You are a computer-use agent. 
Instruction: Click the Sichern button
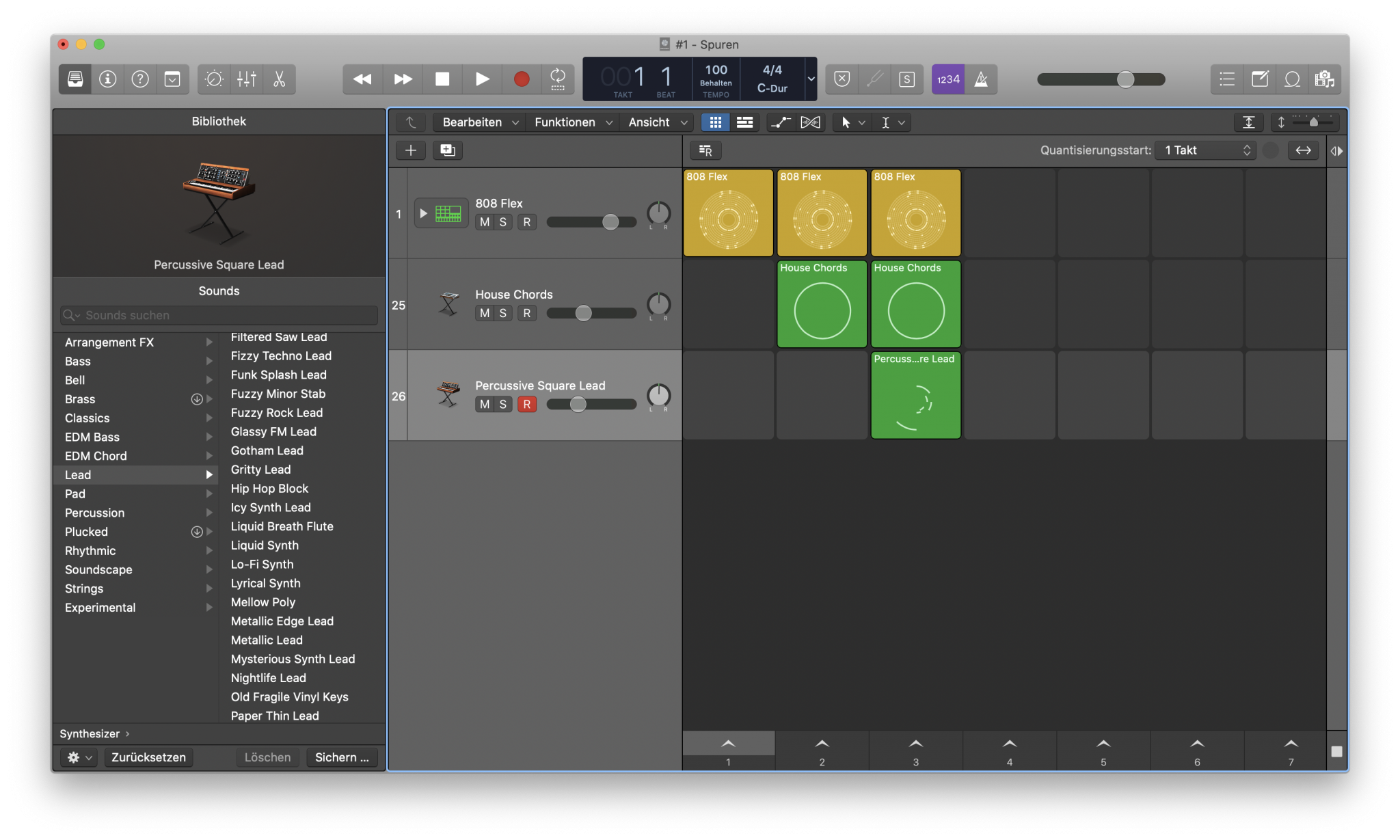(x=342, y=757)
